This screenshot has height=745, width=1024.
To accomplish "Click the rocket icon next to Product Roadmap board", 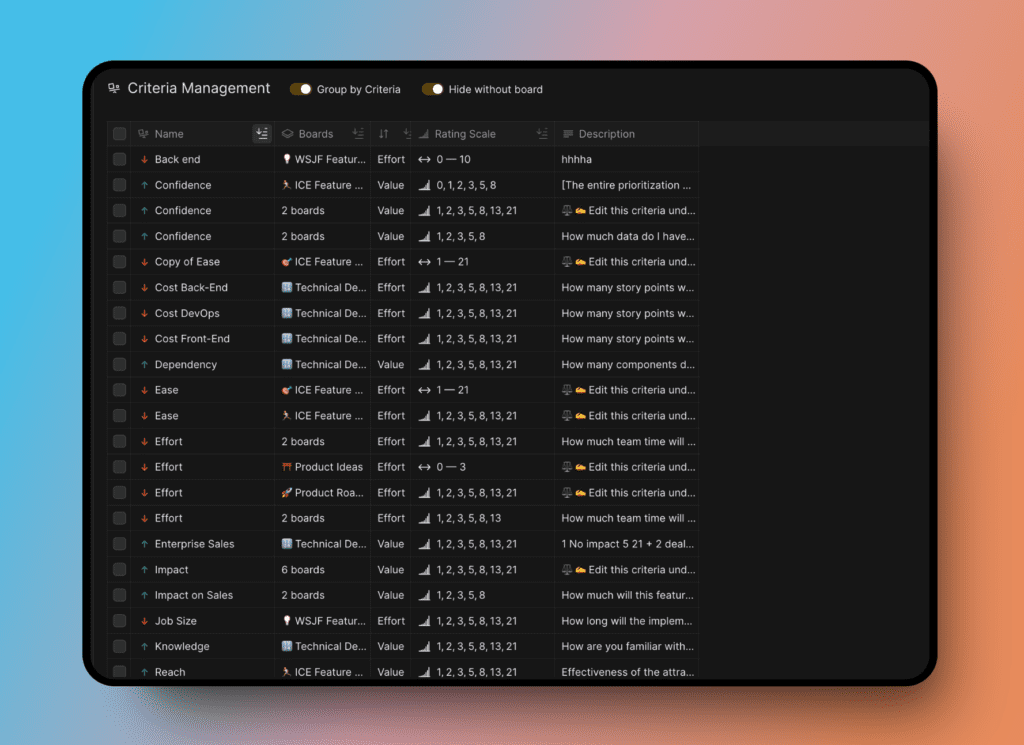I will 287,493.
